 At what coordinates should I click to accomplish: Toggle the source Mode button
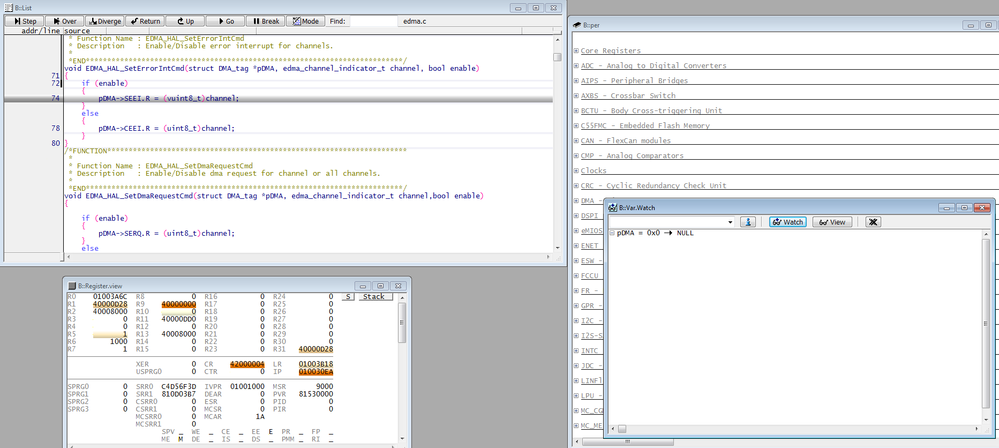tap(305, 21)
